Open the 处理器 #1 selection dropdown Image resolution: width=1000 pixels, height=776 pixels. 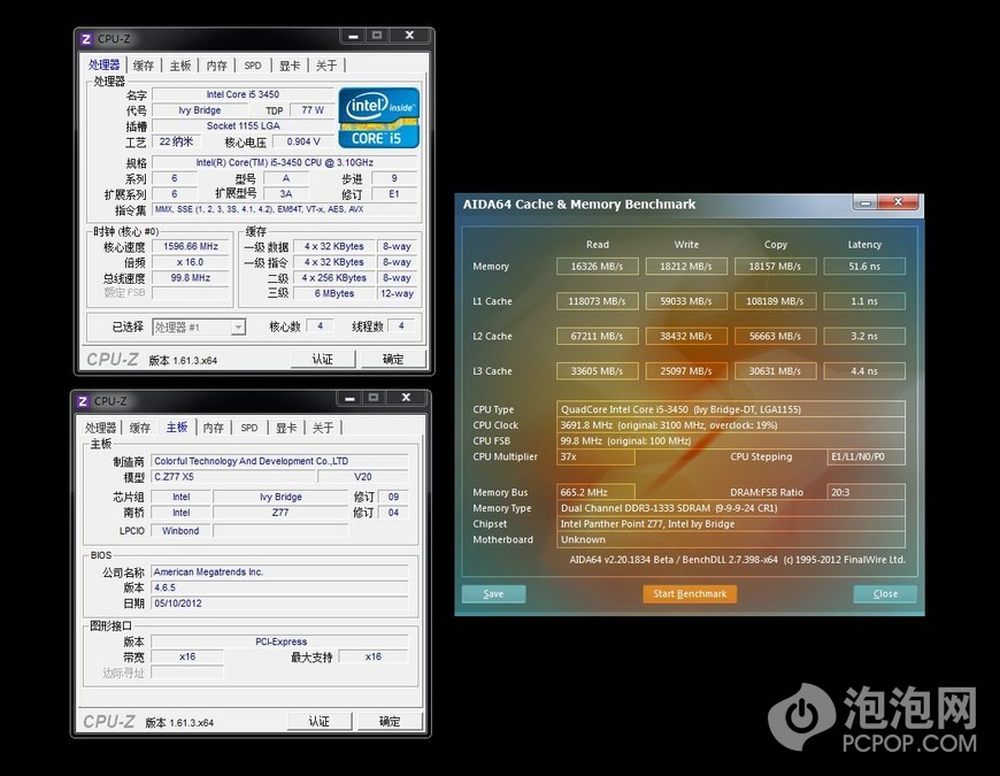[198, 327]
